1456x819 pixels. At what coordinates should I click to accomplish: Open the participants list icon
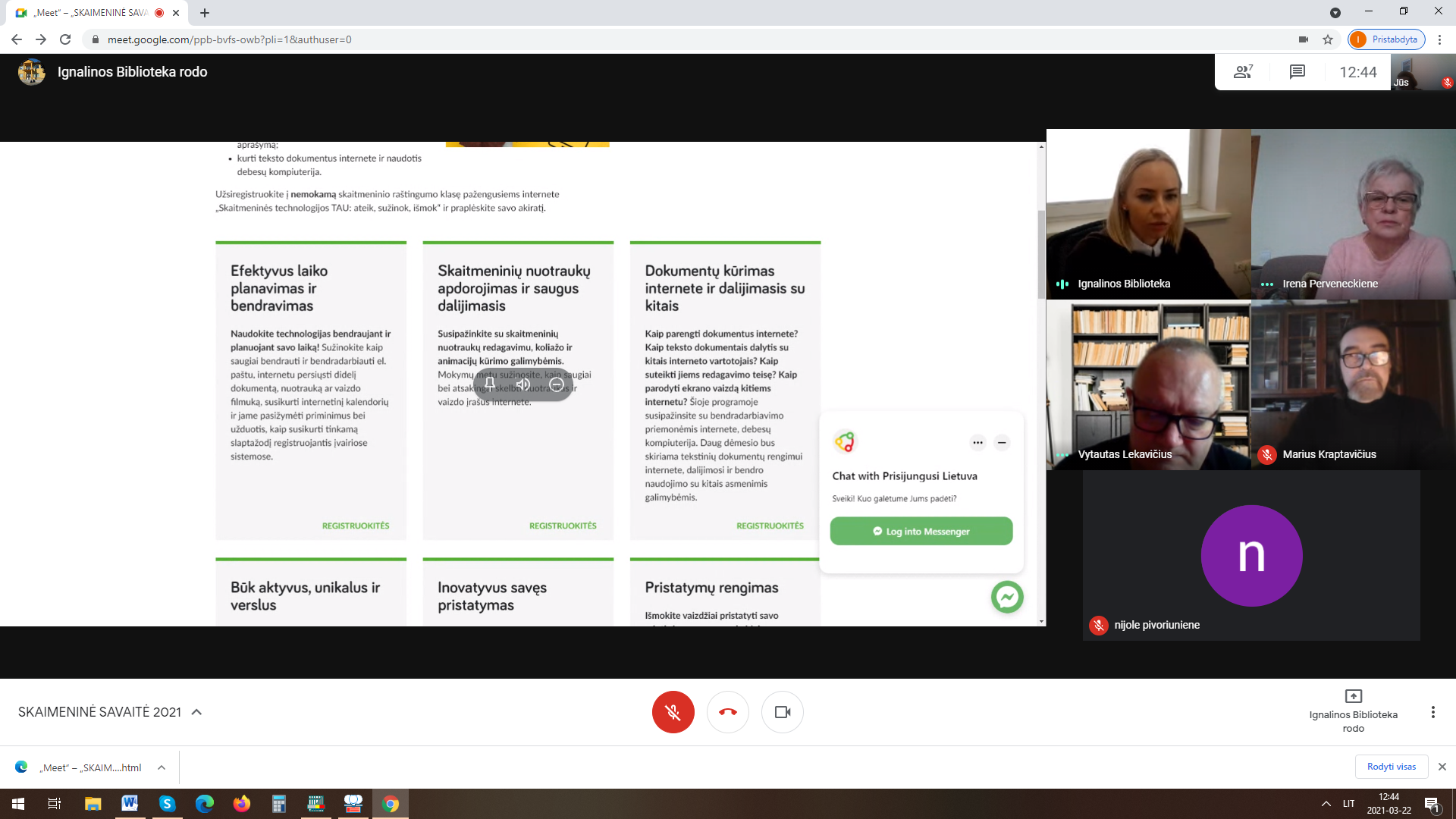click(x=1243, y=72)
